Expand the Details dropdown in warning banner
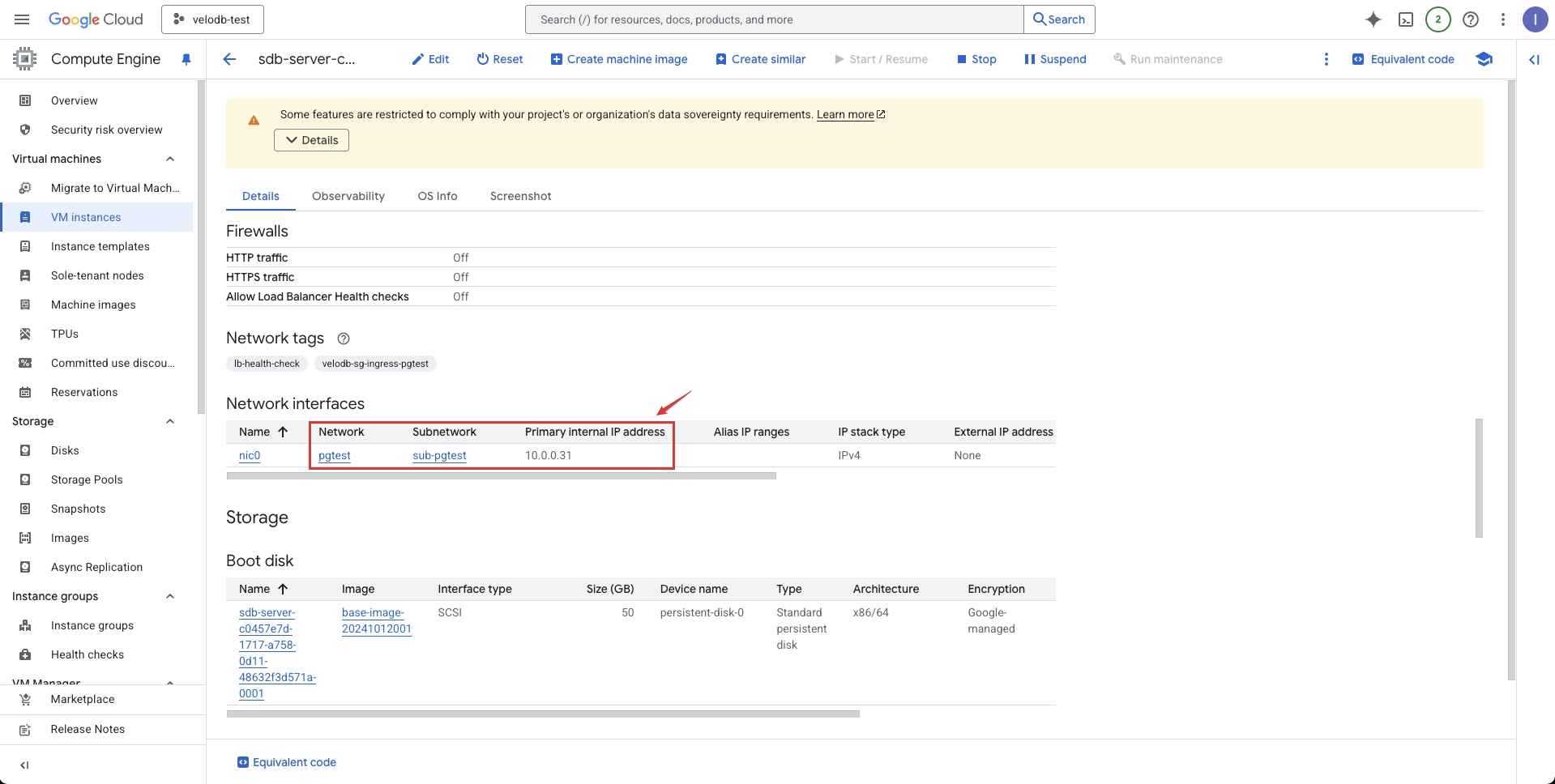 tap(312, 140)
